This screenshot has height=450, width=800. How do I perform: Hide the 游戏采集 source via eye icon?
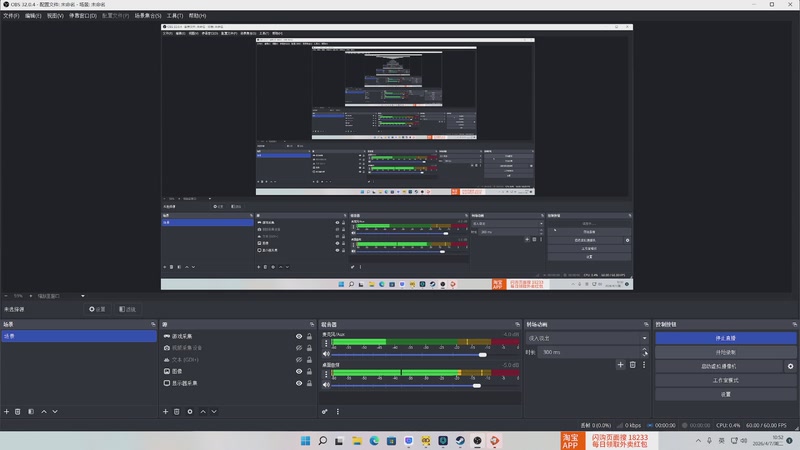299,337
